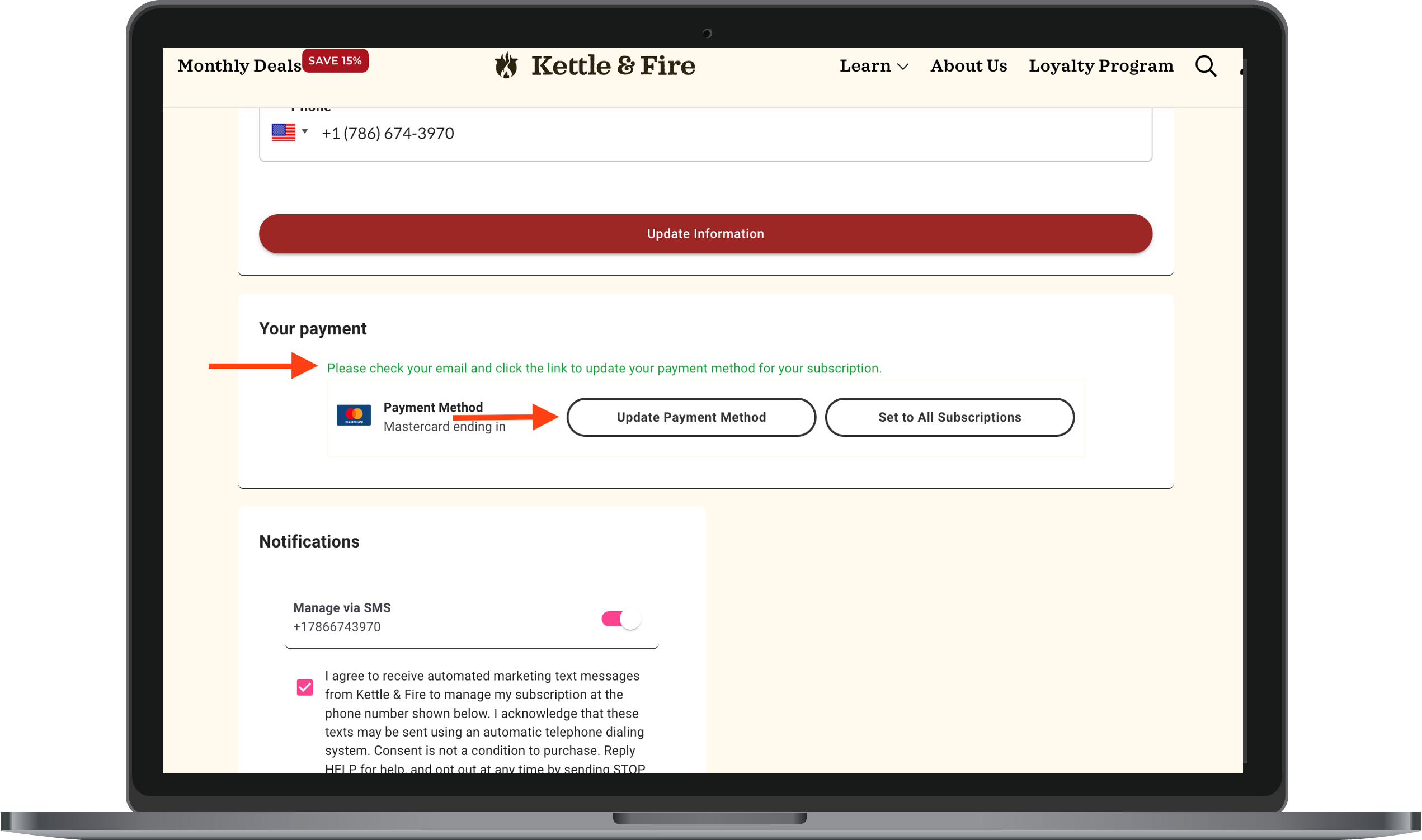The height and width of the screenshot is (840, 1422).
Task: Click Set to All Subscriptions button
Action: [949, 417]
